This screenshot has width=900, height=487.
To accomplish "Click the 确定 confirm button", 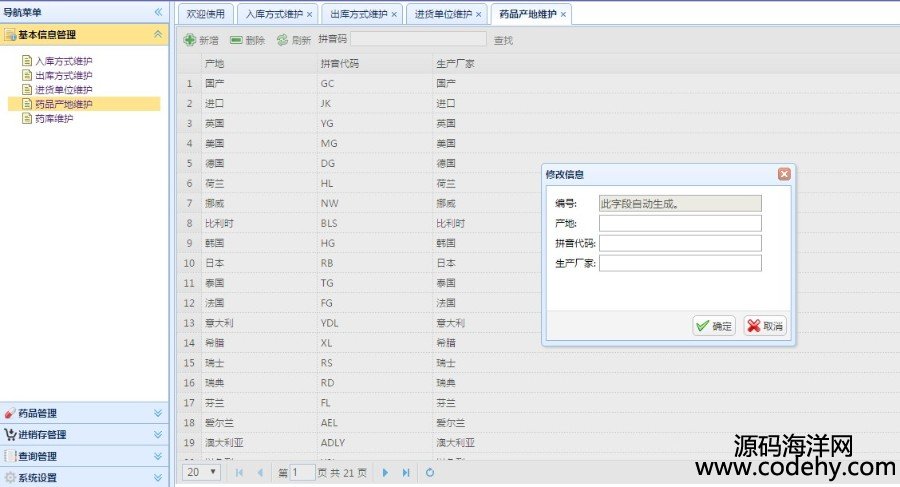I will click(714, 326).
